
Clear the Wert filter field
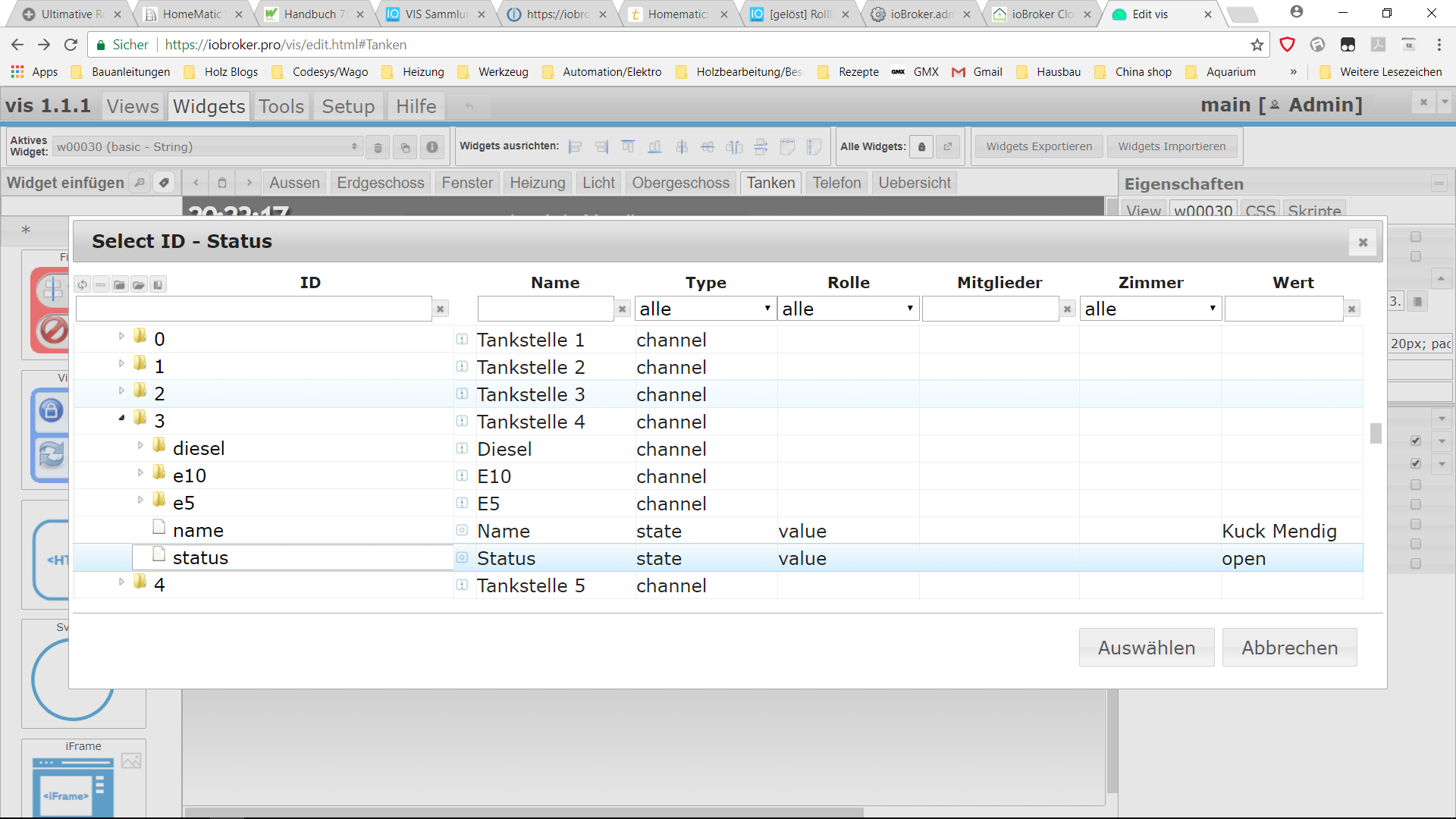[1351, 309]
